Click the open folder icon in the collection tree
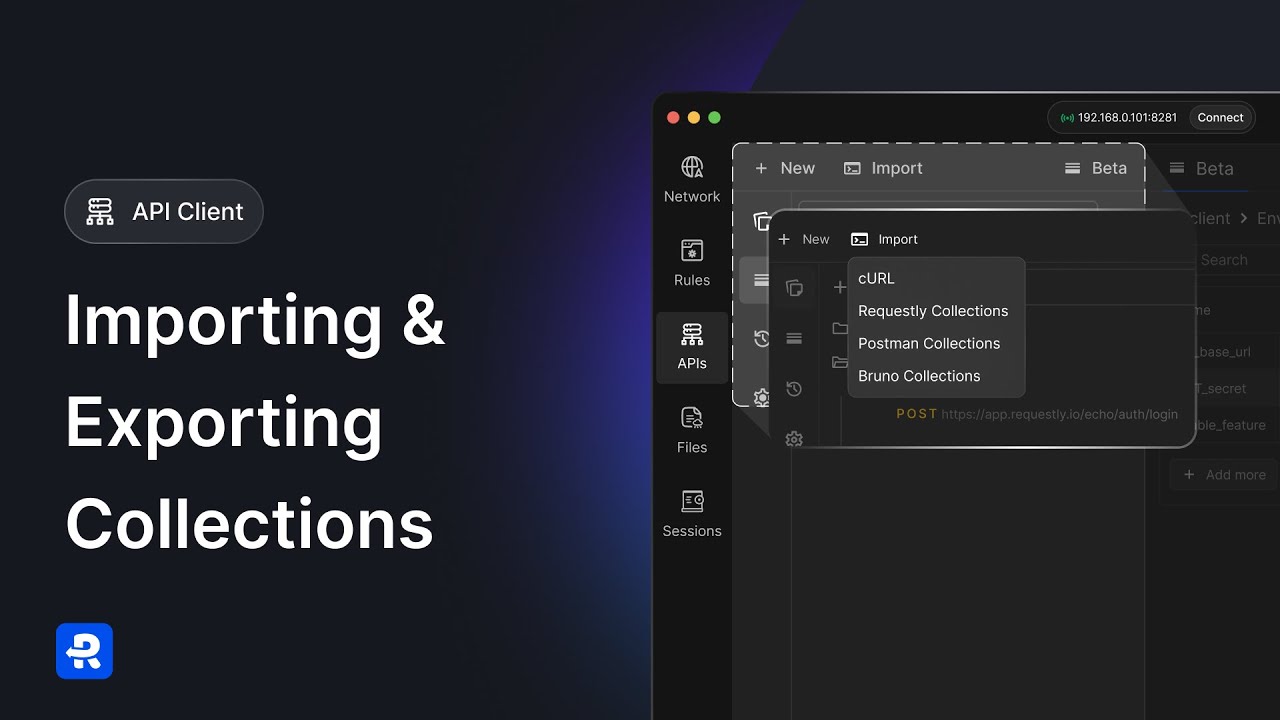 click(840, 361)
